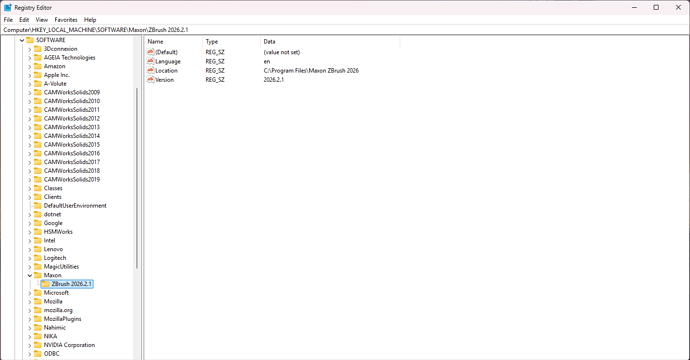Screen dimensions: 690x360
Task: Click the Logitech folder icon
Action: point(38,258)
